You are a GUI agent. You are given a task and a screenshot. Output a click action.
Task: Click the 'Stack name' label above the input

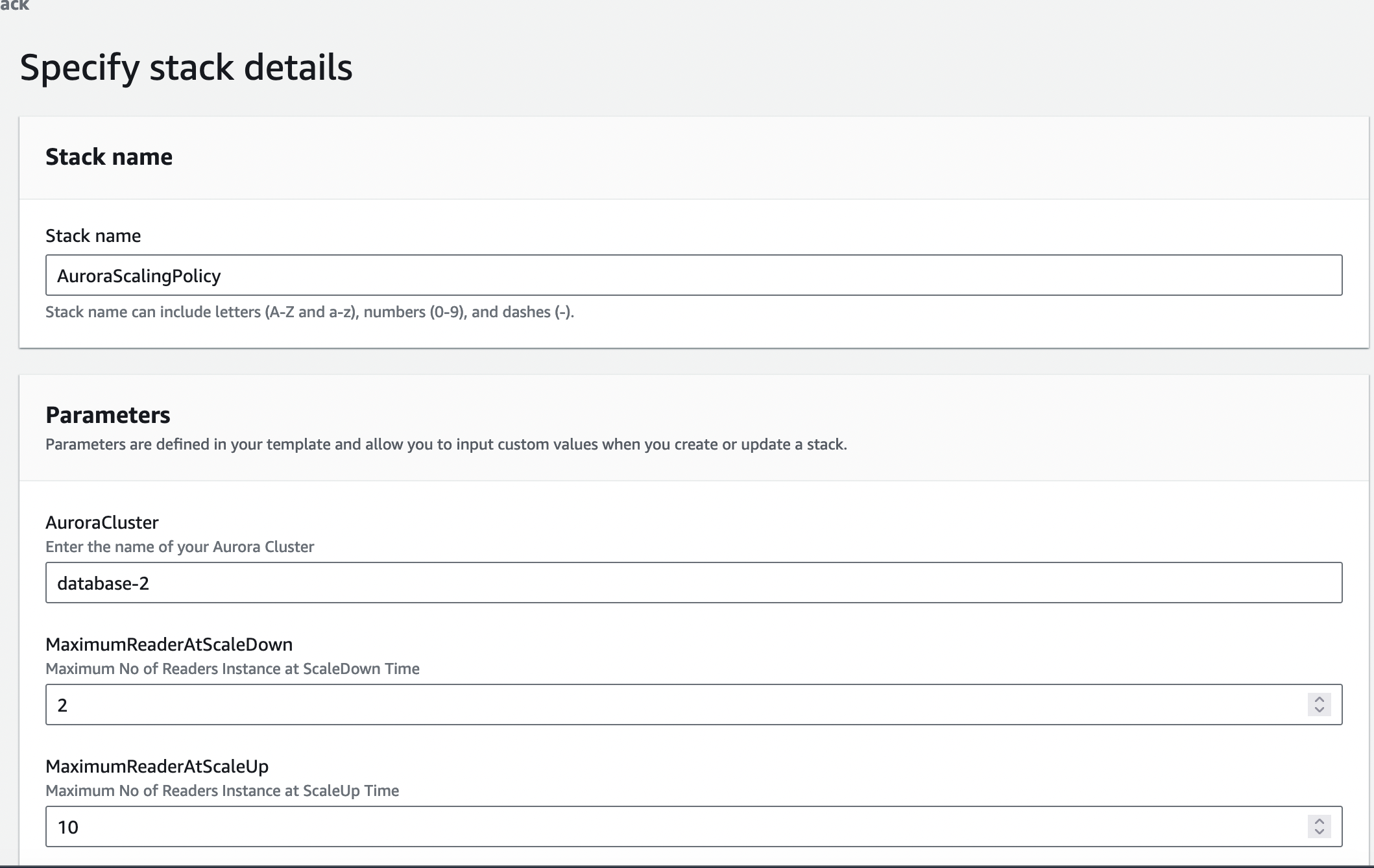click(x=93, y=236)
